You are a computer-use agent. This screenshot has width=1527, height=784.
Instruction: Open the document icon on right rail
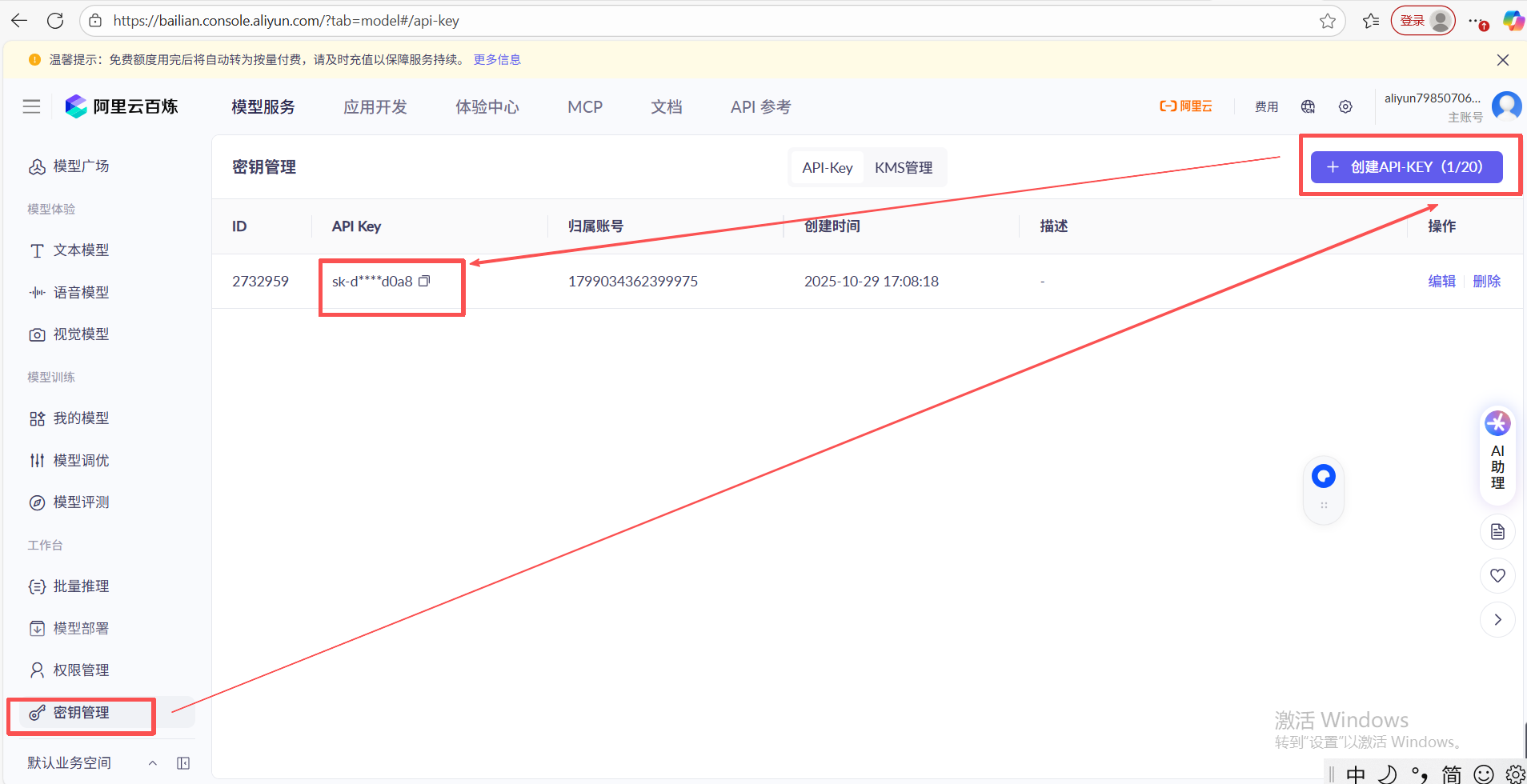click(1497, 532)
